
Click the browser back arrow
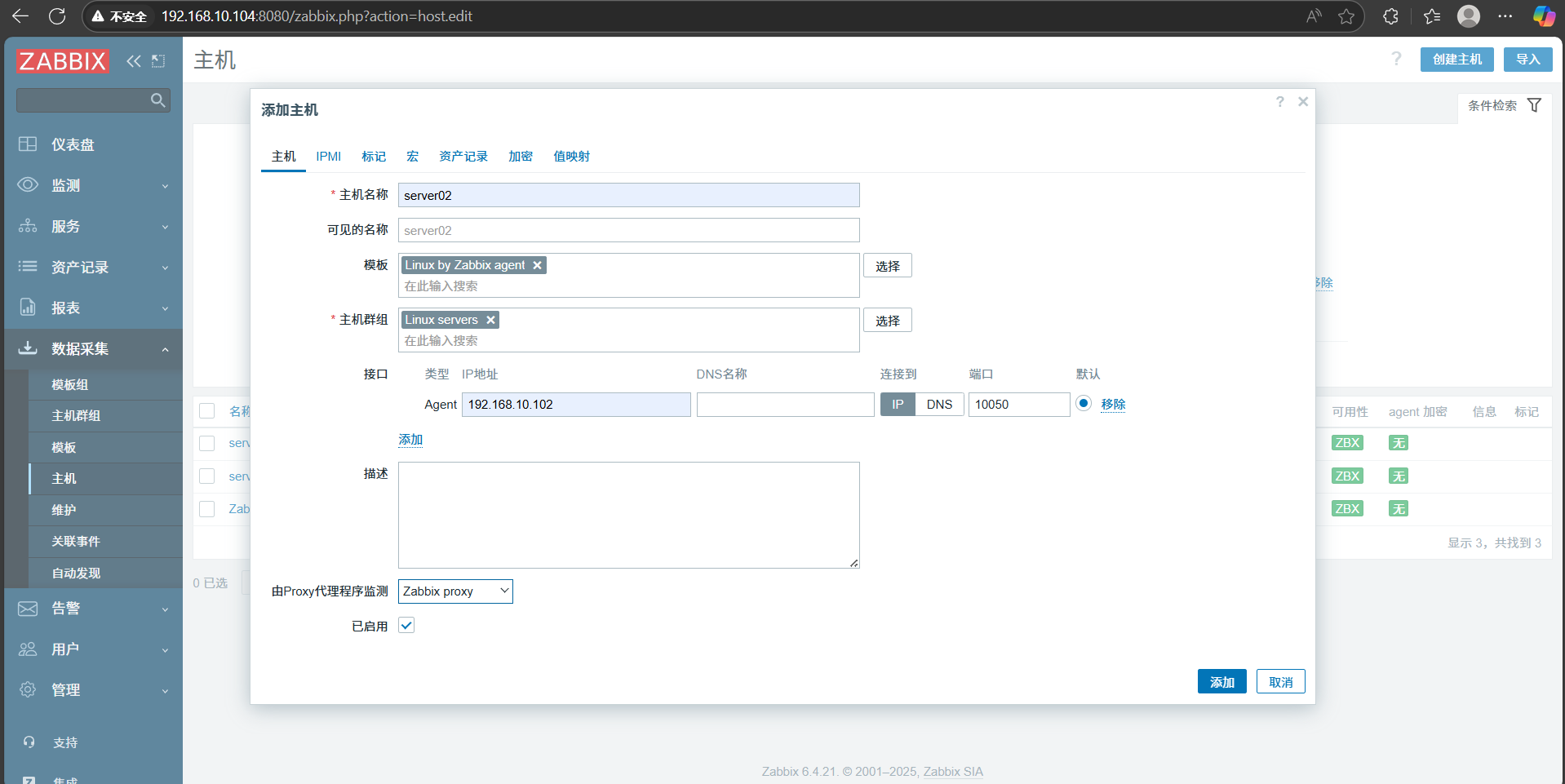pyautogui.click(x=20, y=16)
